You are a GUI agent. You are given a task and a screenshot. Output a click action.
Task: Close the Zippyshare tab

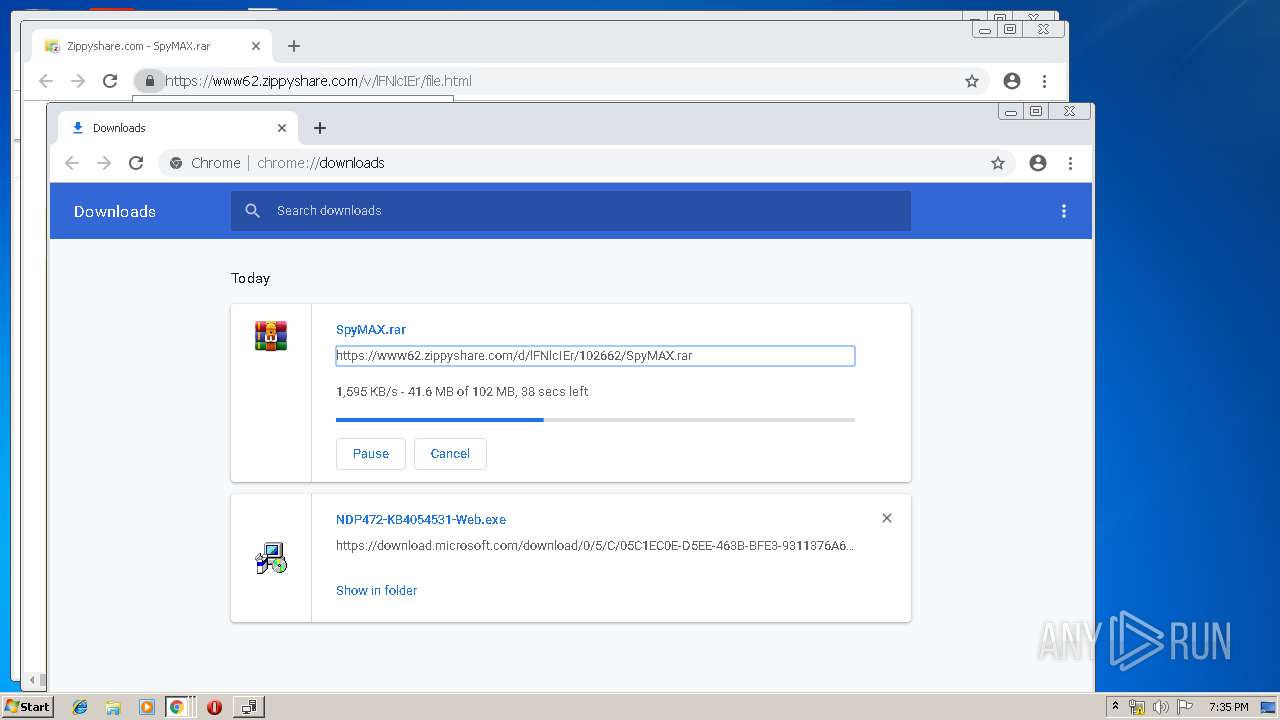(x=256, y=46)
